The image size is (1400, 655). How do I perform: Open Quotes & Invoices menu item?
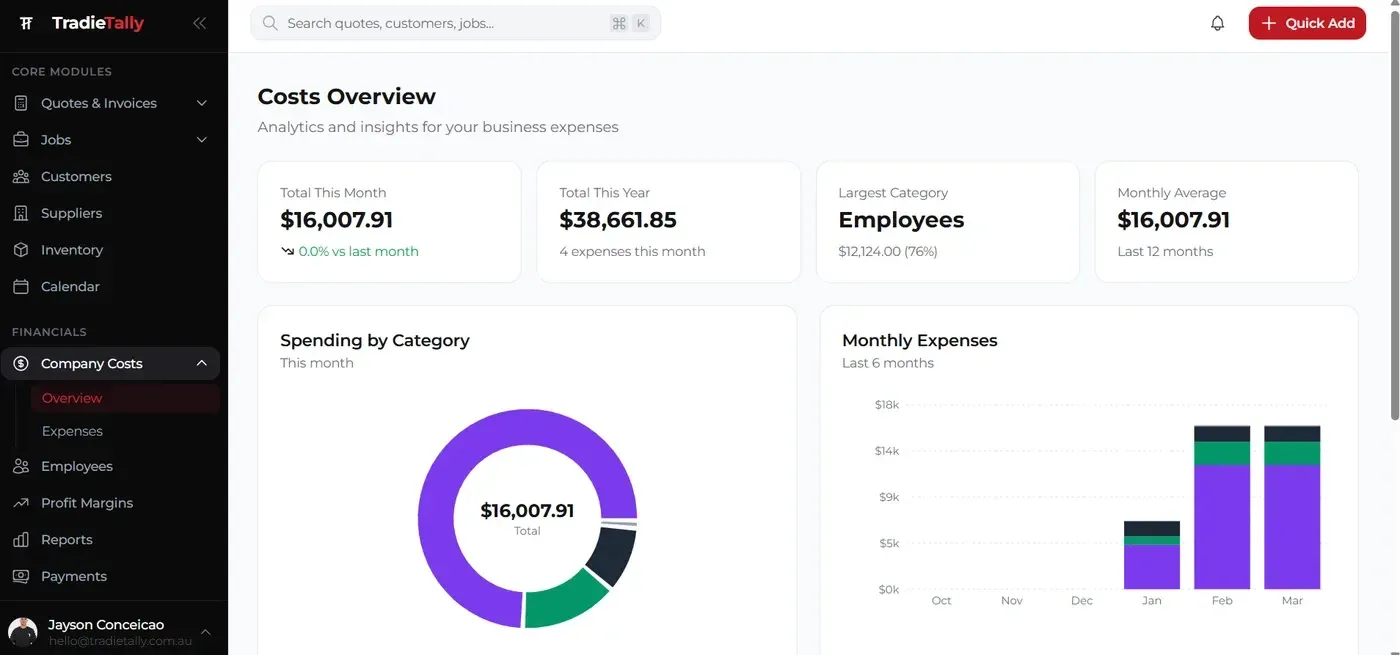tap(110, 103)
